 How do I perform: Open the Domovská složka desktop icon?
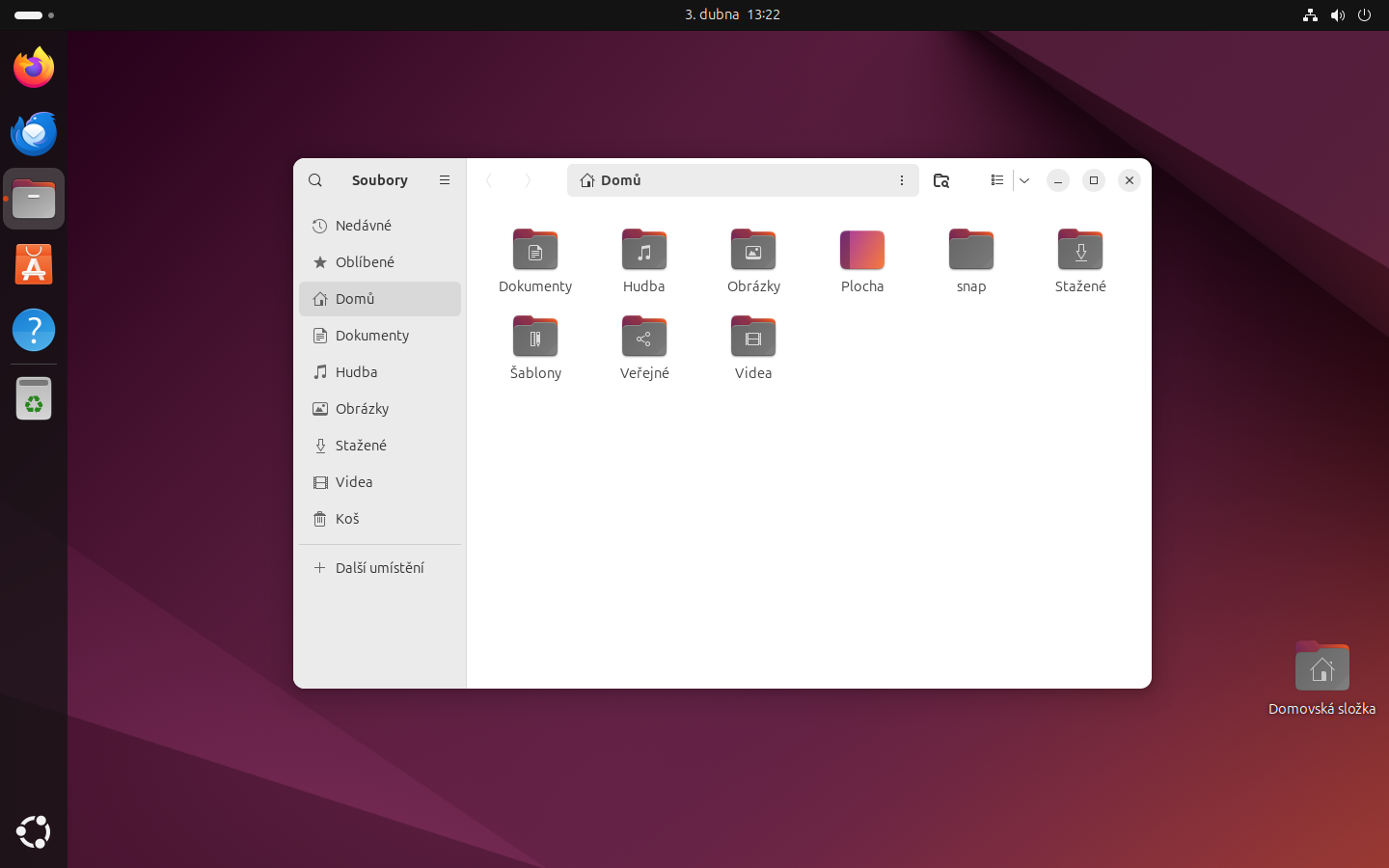click(x=1321, y=667)
